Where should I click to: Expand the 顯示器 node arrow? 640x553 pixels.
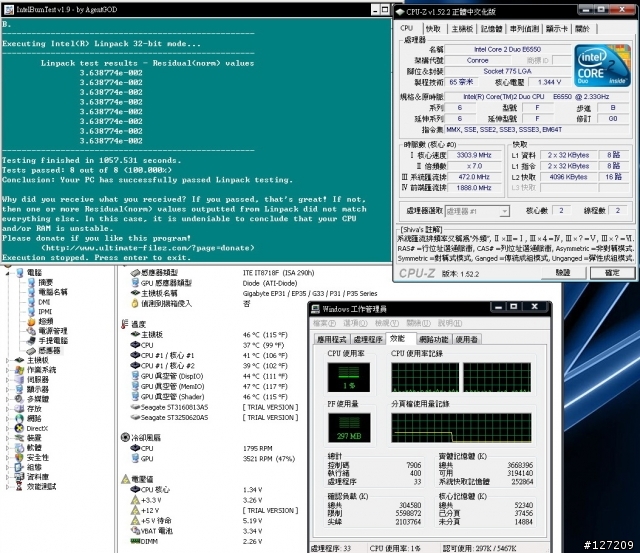click(x=7, y=389)
